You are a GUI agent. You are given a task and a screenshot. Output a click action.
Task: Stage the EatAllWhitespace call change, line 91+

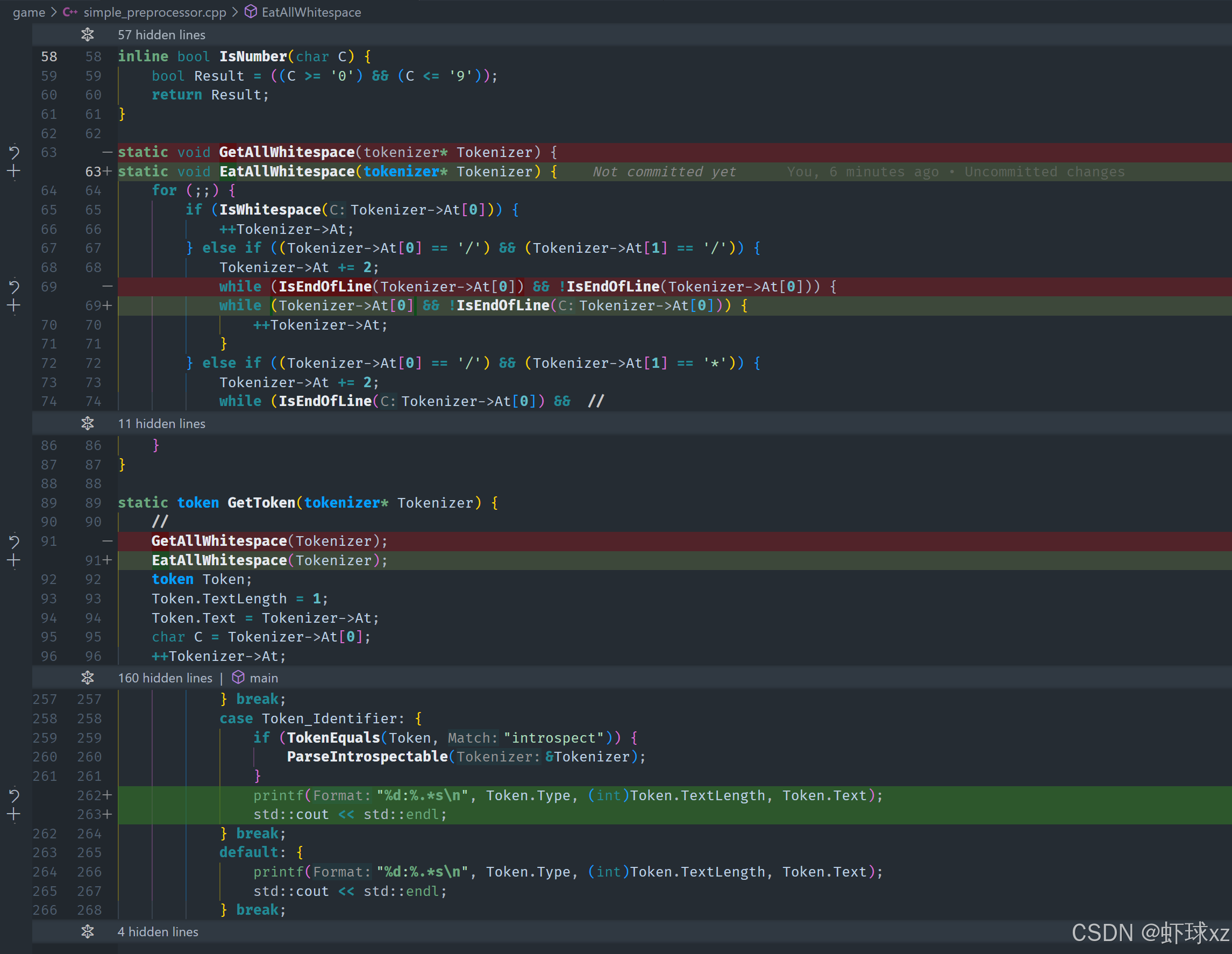tap(14, 561)
